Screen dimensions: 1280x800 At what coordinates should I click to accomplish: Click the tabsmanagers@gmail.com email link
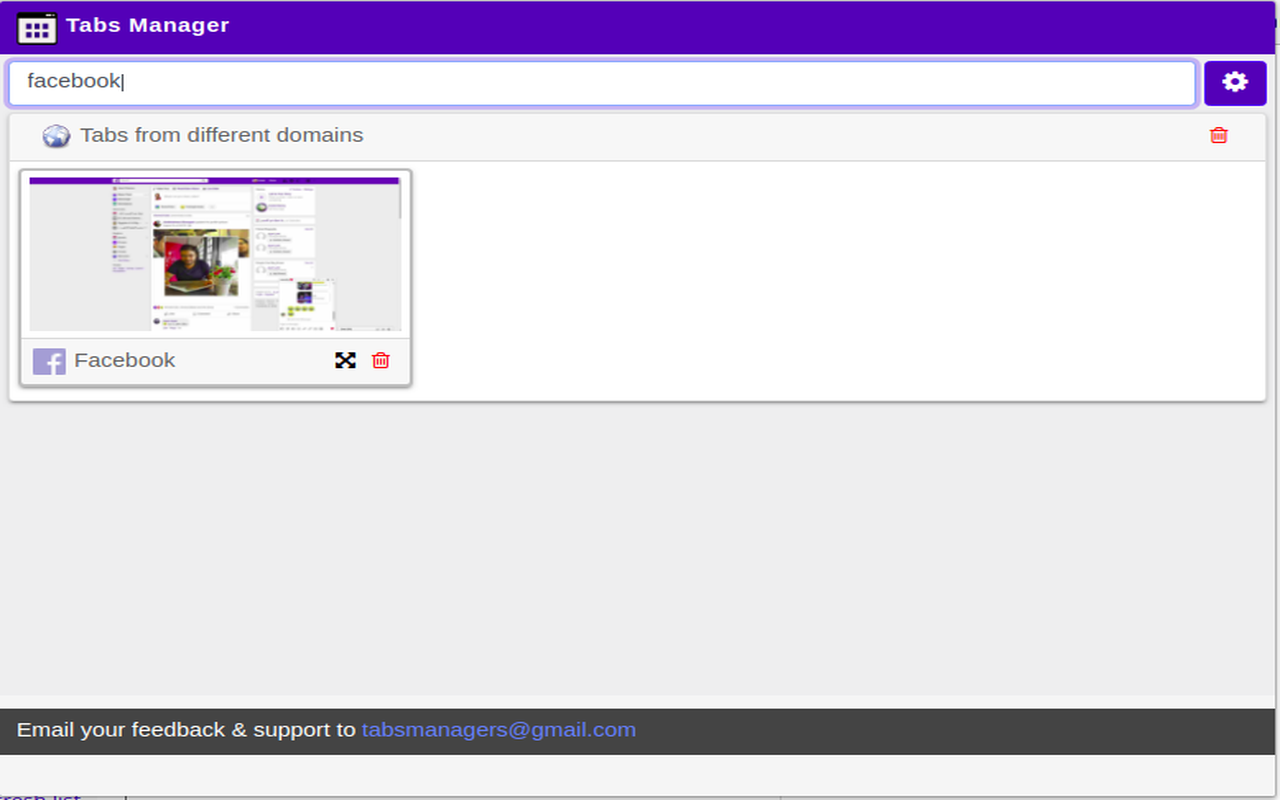pos(498,730)
